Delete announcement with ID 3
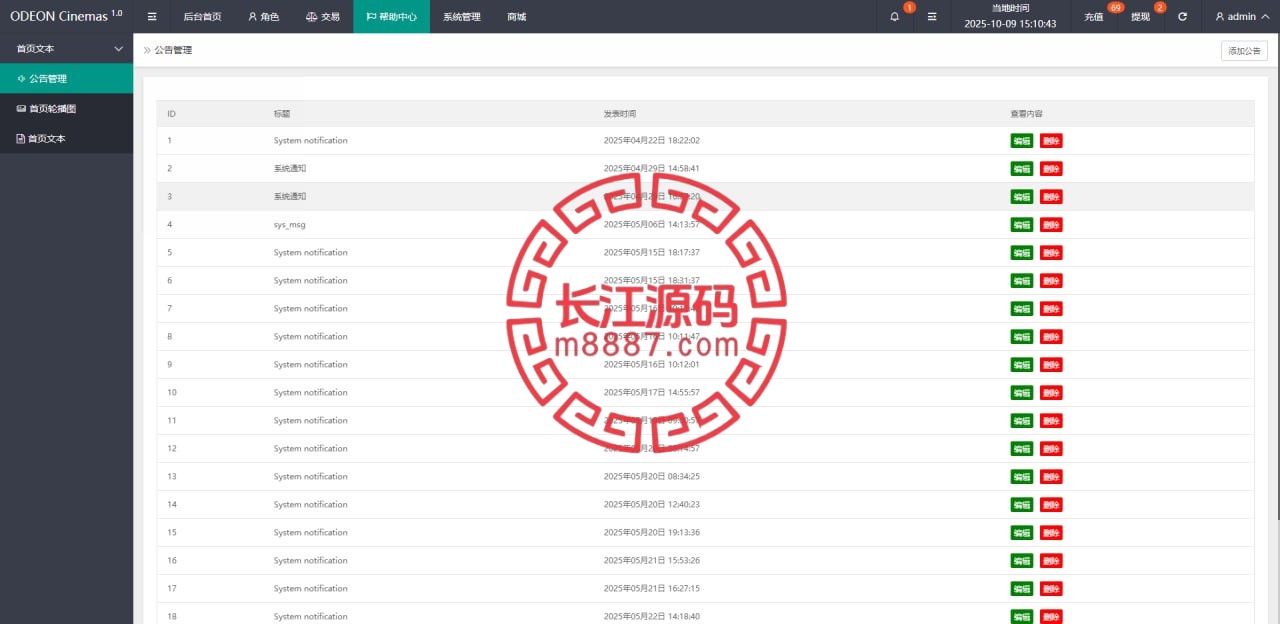Screen dimensions: 1280x624 1051,197
